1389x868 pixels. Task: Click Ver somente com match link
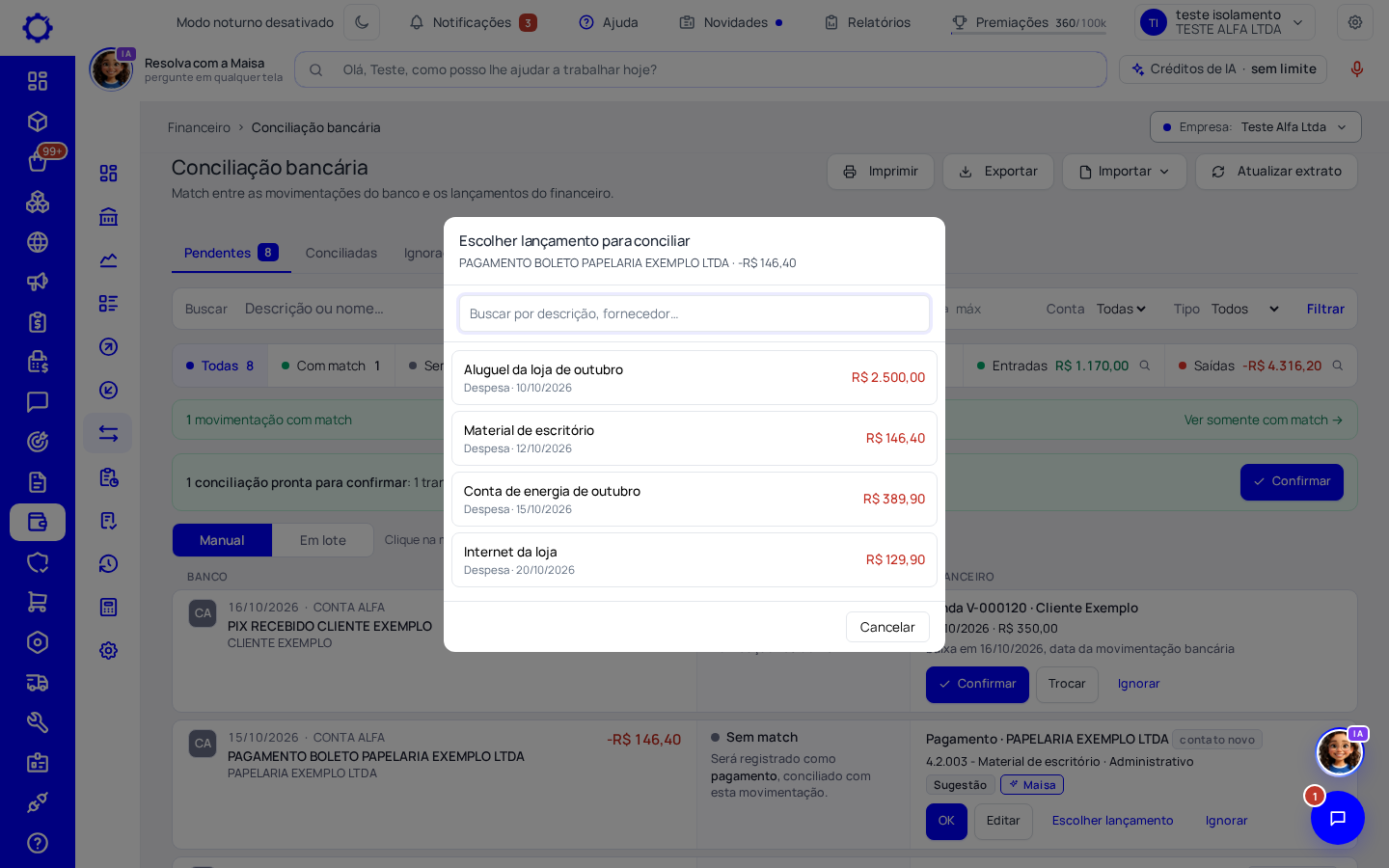[1264, 420]
